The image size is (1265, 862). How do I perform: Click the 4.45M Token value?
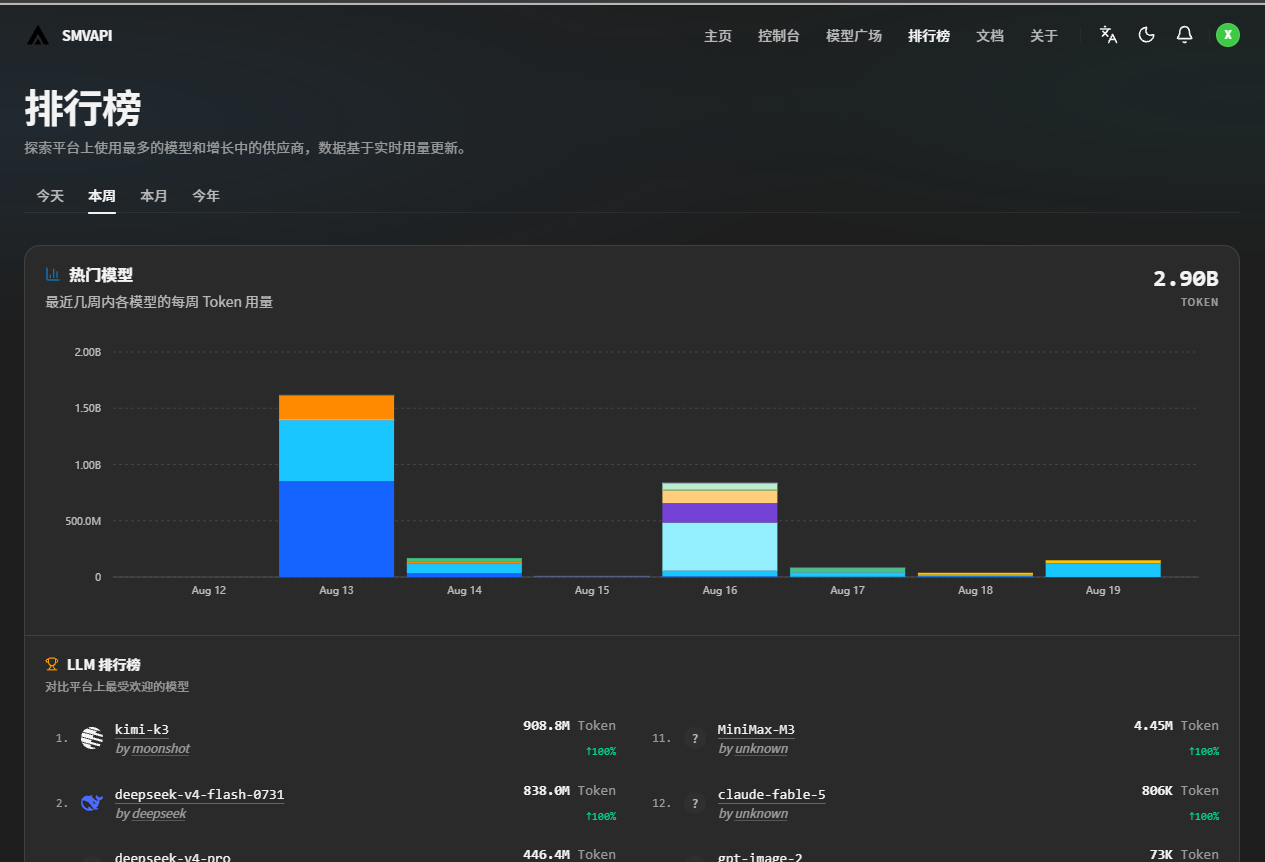point(1176,726)
